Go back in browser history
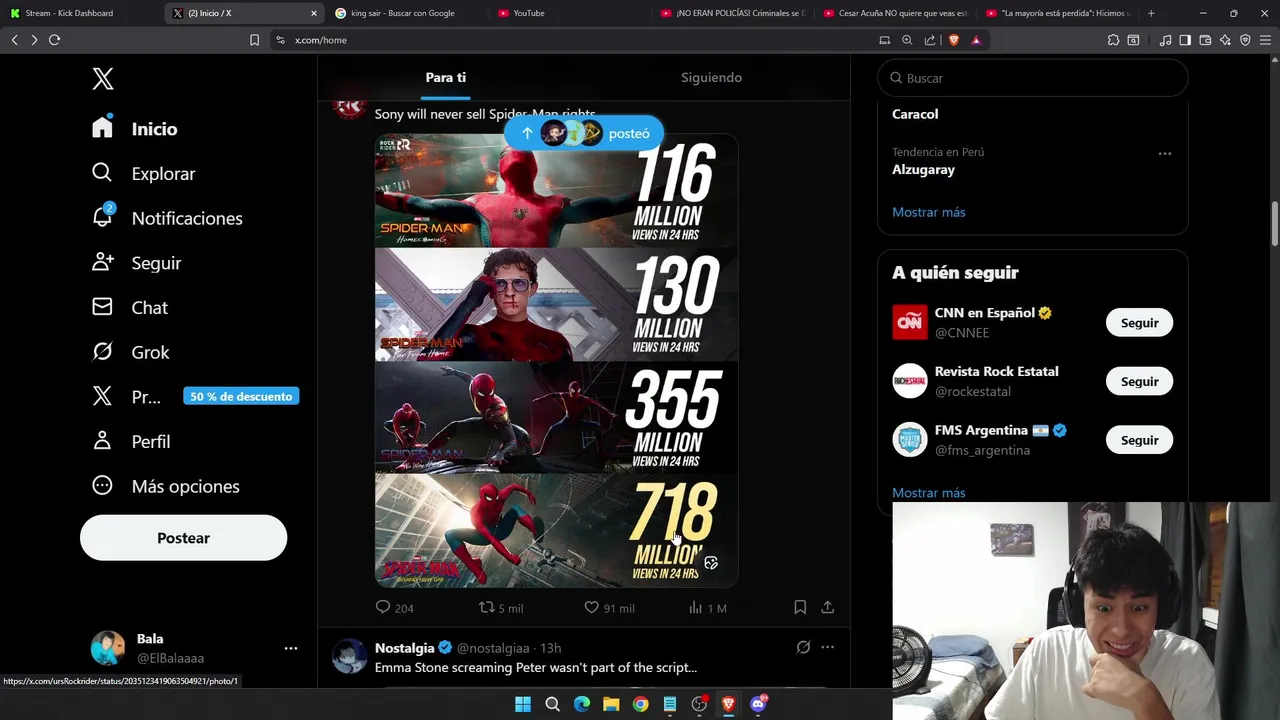Image resolution: width=1280 pixels, height=720 pixels. click(15, 40)
